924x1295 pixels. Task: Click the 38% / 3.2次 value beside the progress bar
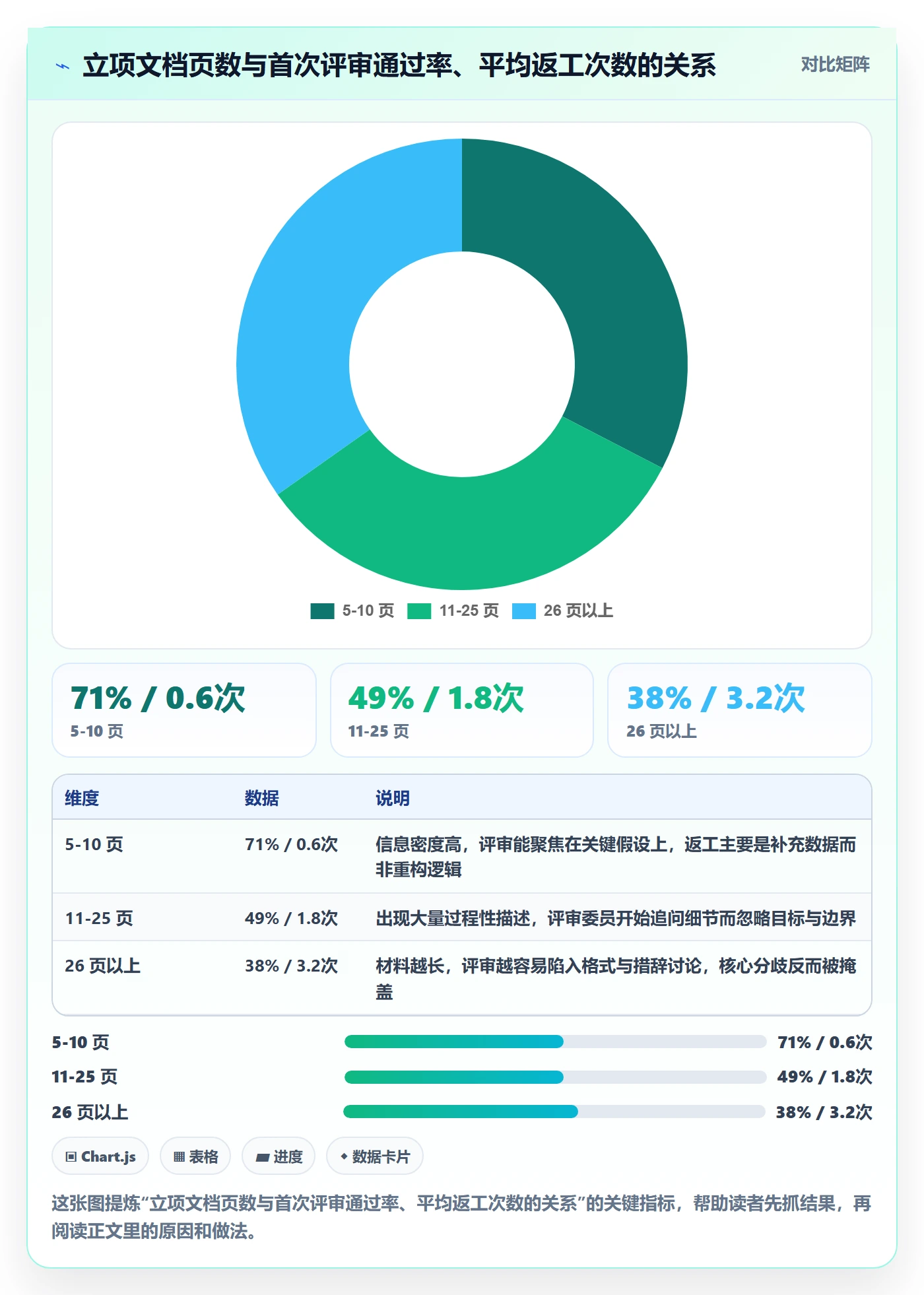coord(824,1112)
